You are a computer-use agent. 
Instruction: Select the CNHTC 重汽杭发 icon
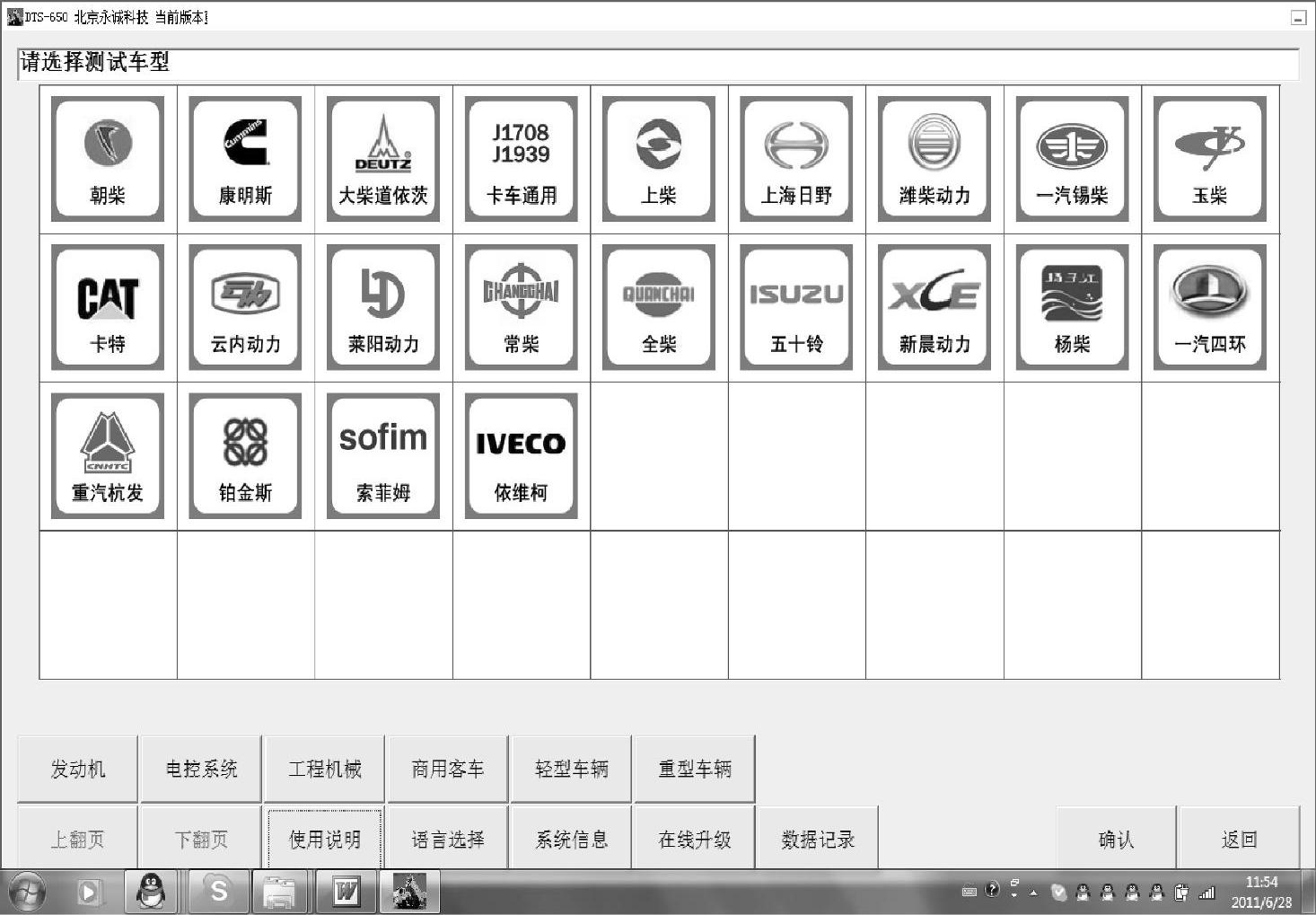[108, 456]
